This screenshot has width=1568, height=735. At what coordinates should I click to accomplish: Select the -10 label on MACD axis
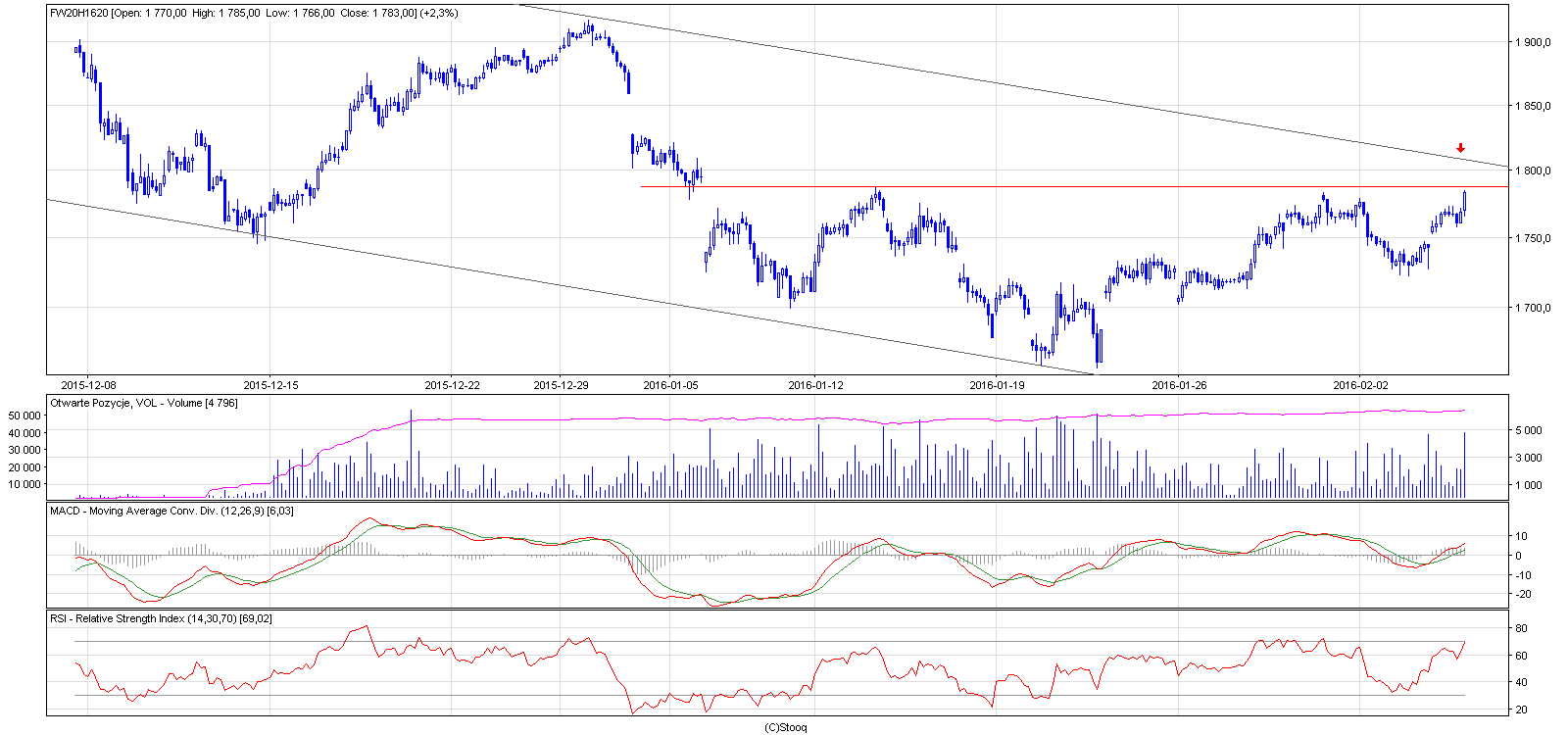[x=1523, y=575]
